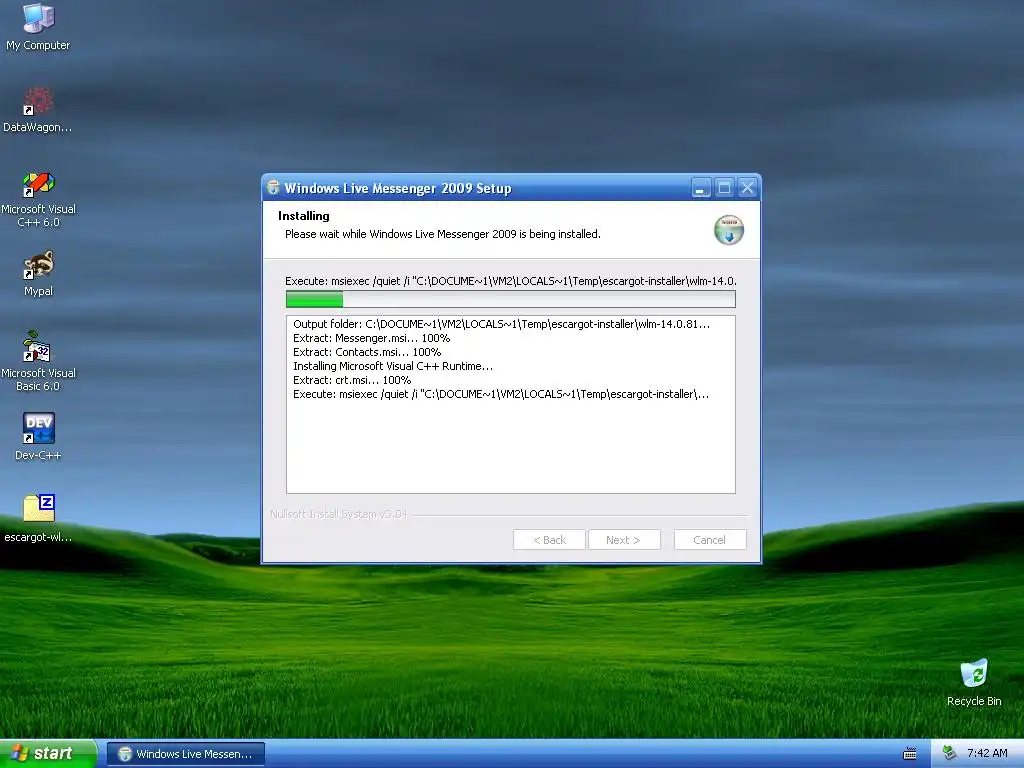The height and width of the screenshot is (768, 1024).
Task: Select the Dev-C++ desktop shortcut
Action: point(38,437)
